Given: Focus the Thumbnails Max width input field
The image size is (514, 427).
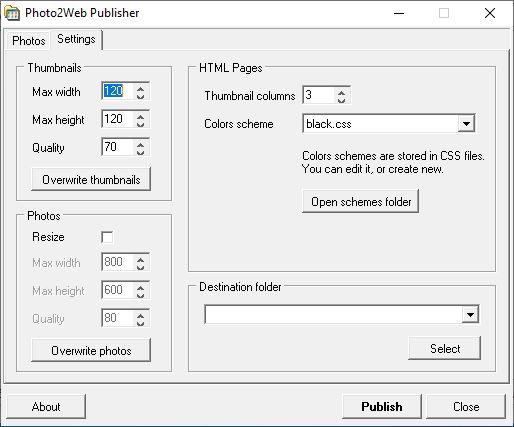Looking at the screenshot, I should click(118, 91).
